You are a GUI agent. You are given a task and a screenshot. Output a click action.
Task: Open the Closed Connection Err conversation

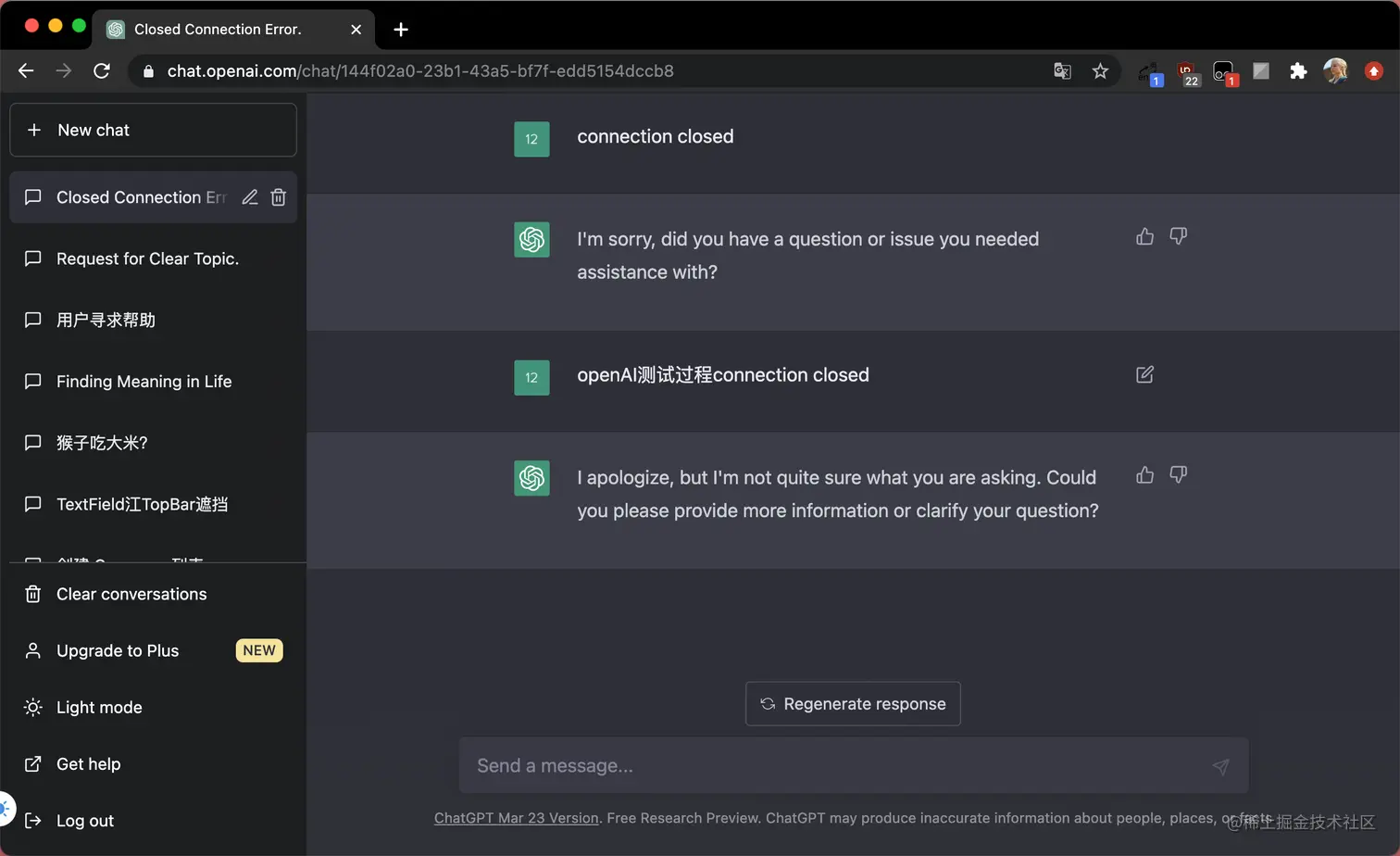[153, 197]
